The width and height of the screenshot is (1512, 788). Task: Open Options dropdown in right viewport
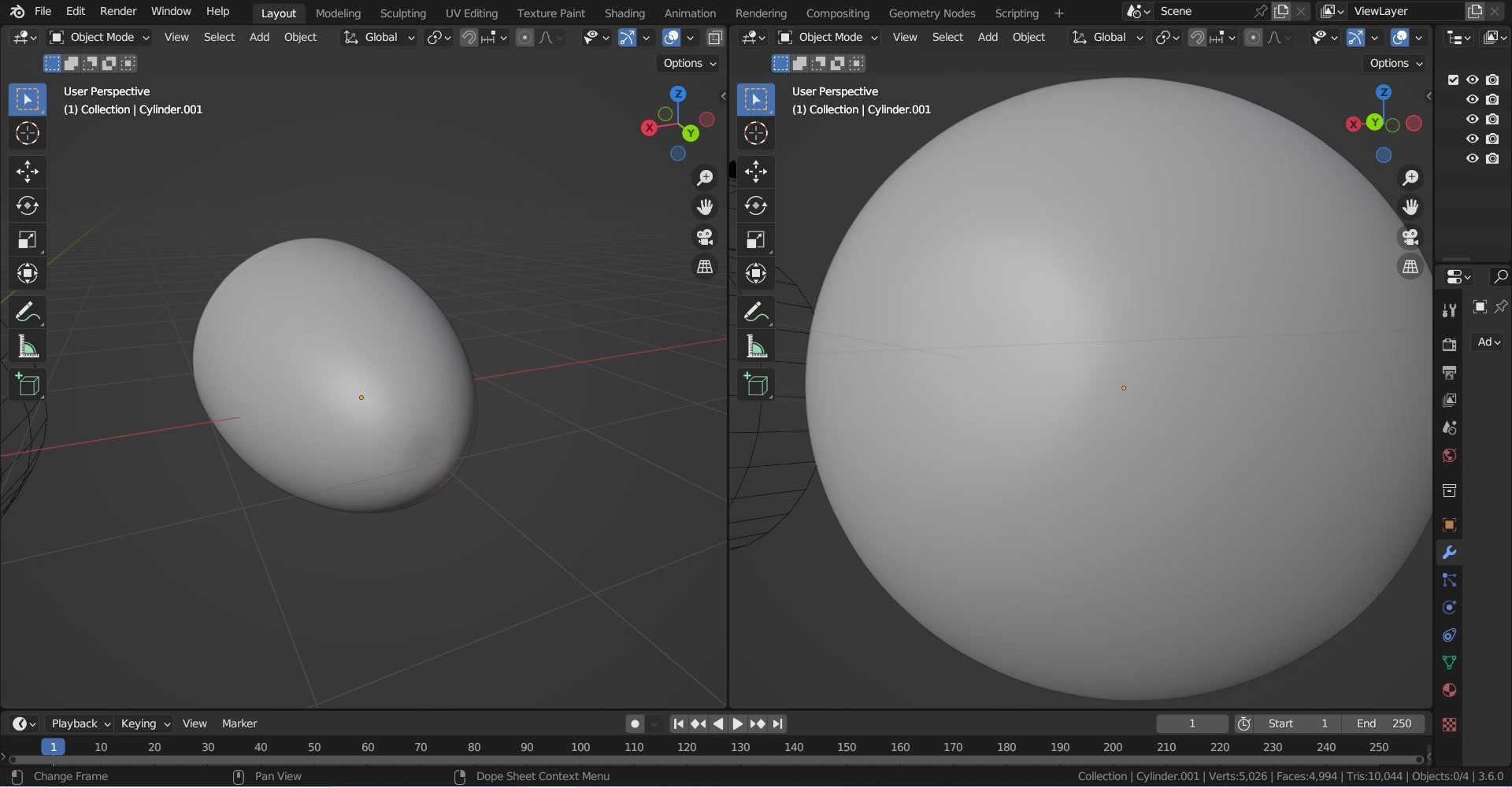pyautogui.click(x=1395, y=63)
